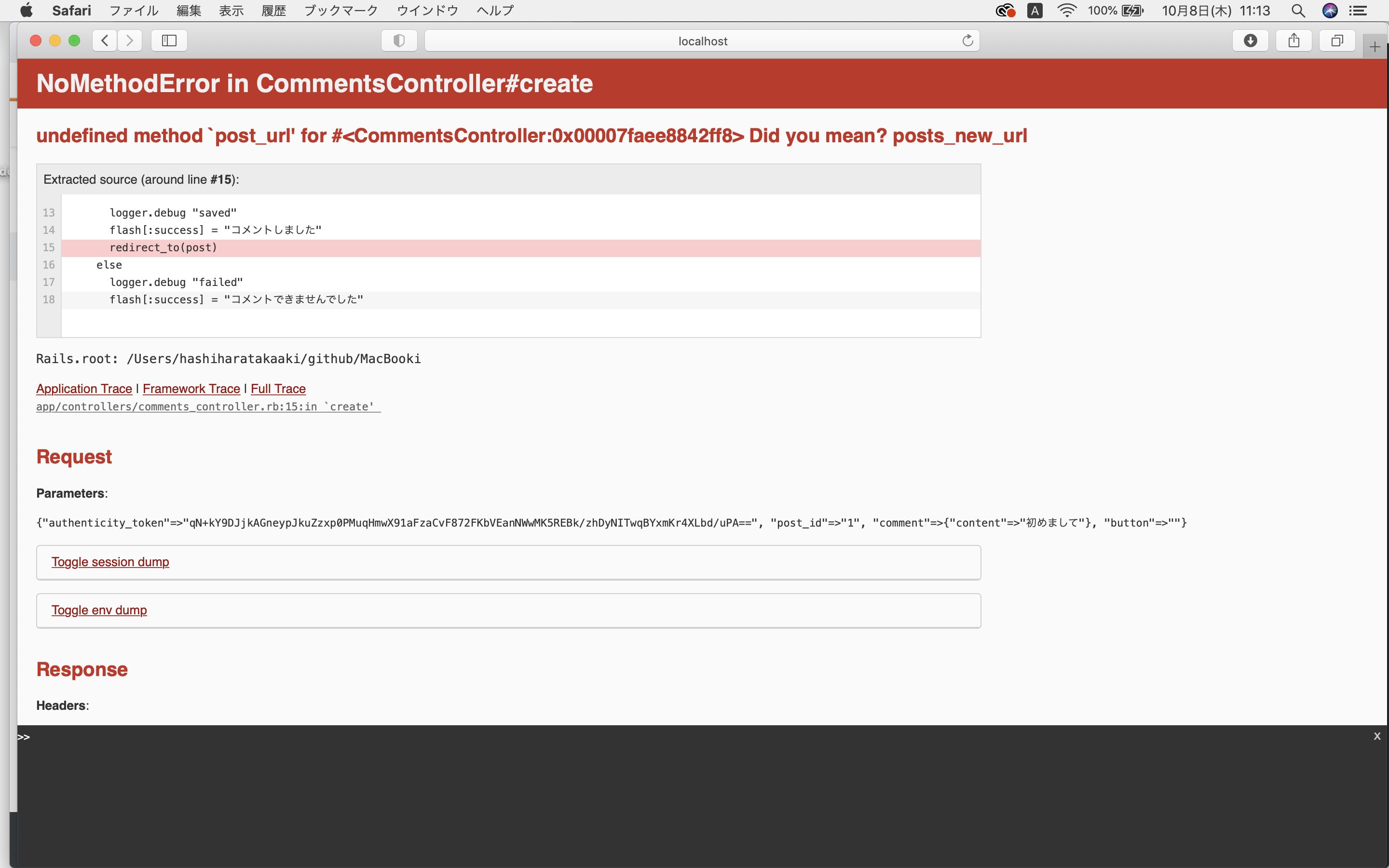Close the web console with X
This screenshot has width=1389, height=868.
(x=1377, y=736)
